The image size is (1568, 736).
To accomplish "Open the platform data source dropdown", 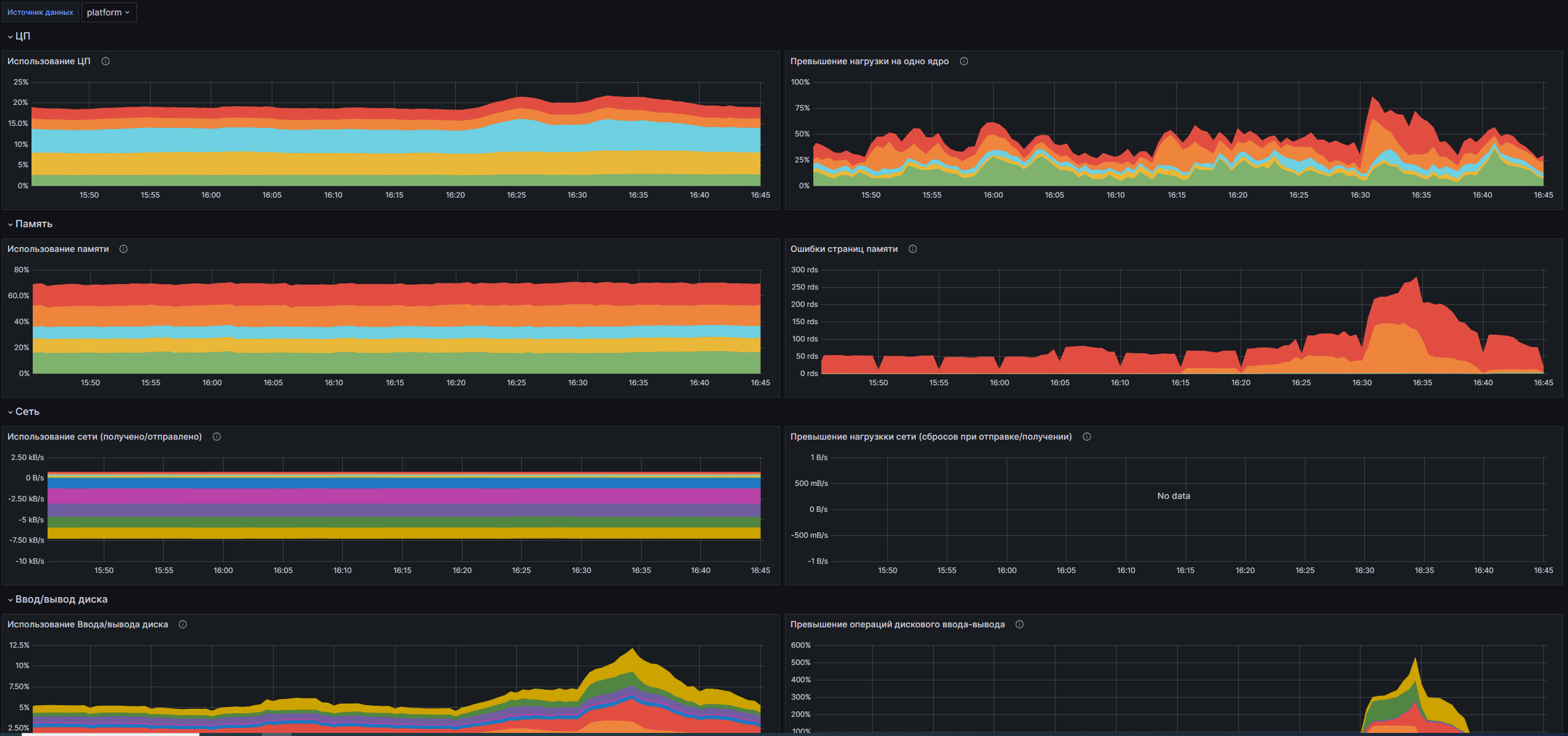I will point(109,12).
